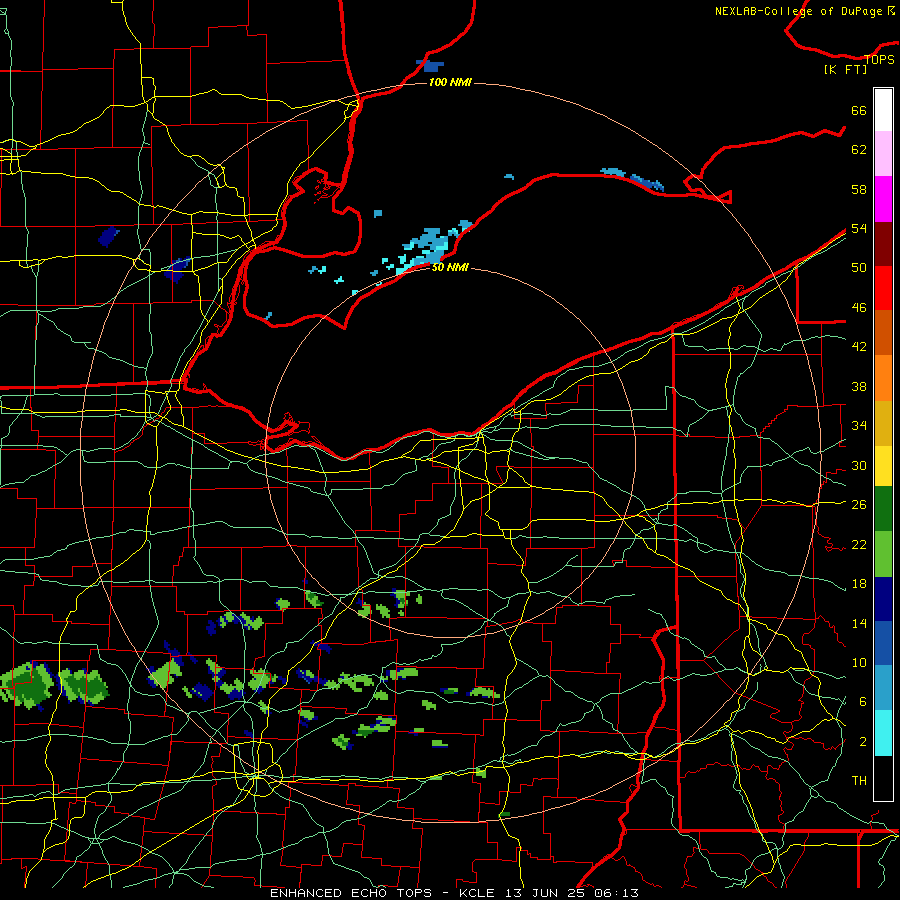Click the 'KCLE' radar site identifier
Screen dimensions: 900x900
tap(476, 893)
